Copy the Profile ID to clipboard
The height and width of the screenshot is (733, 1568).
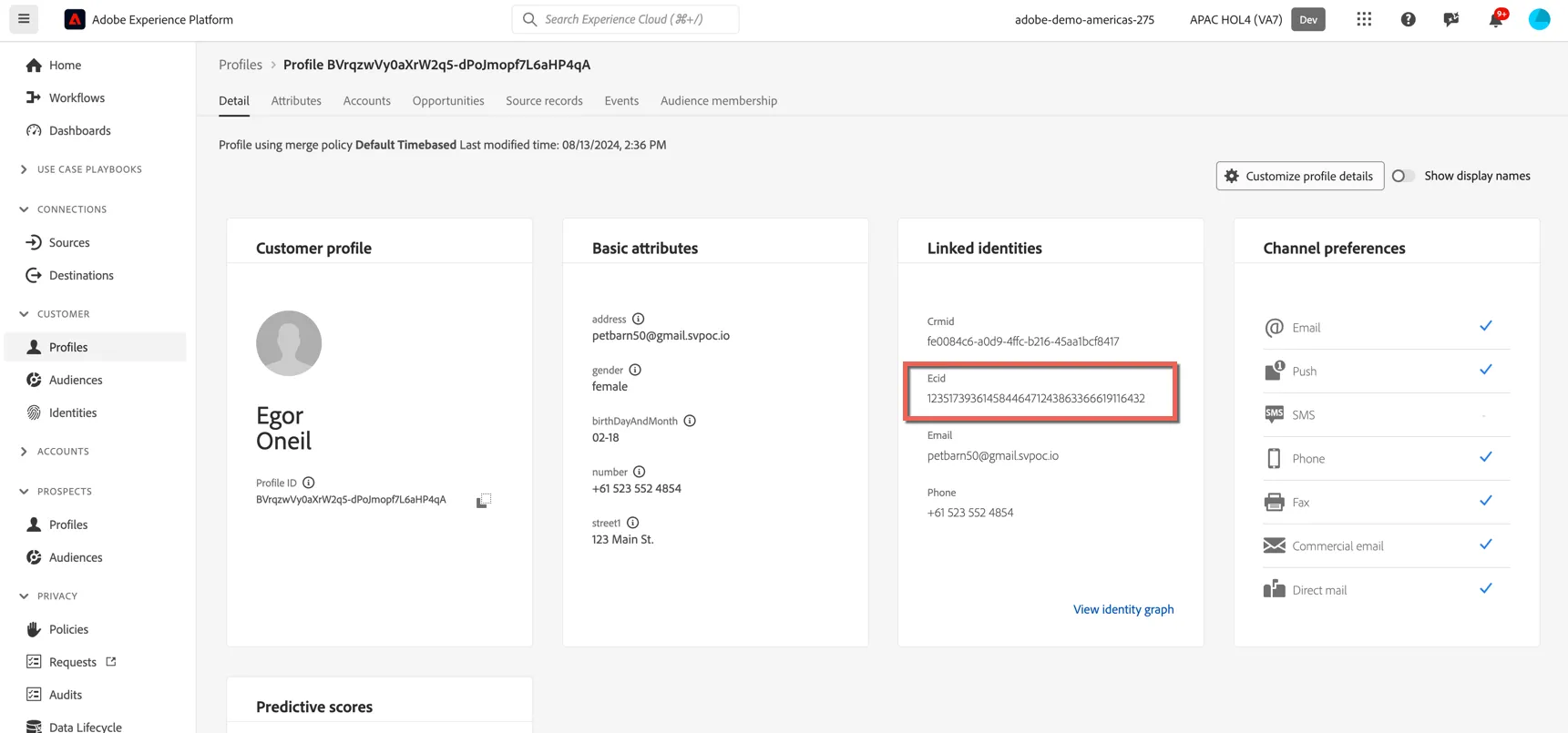[484, 501]
